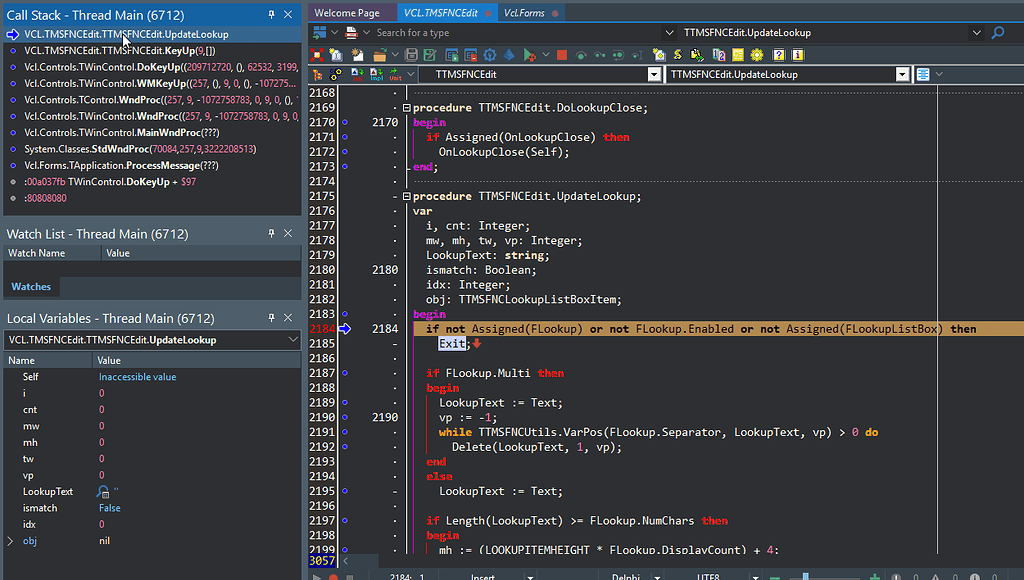Screen dimensions: 1024x580
Task: Click the Watches tab in Watch List
Action: pyautogui.click(x=30, y=286)
